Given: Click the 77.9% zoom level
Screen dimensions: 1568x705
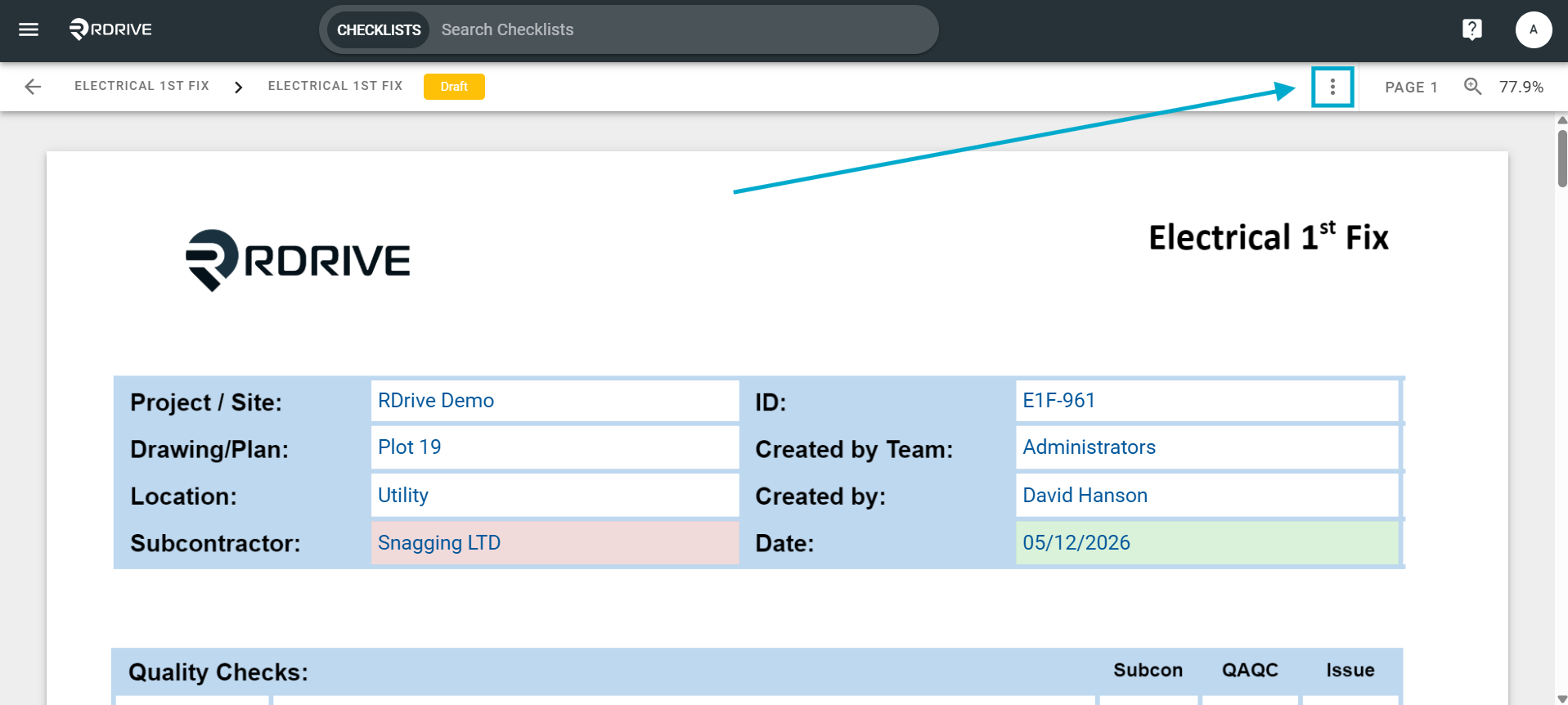Looking at the screenshot, I should pyautogui.click(x=1521, y=87).
